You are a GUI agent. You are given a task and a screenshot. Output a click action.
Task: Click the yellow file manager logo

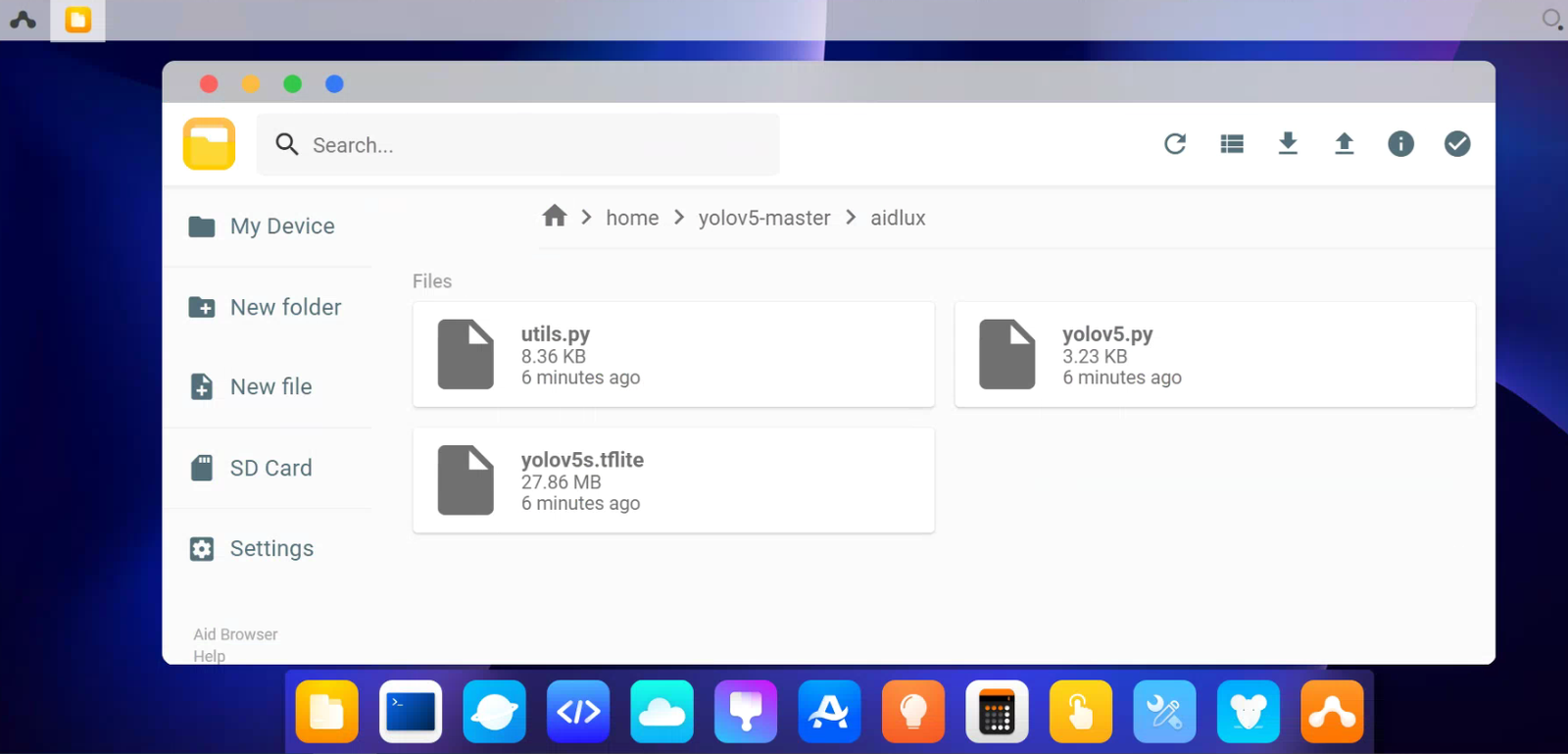209,144
